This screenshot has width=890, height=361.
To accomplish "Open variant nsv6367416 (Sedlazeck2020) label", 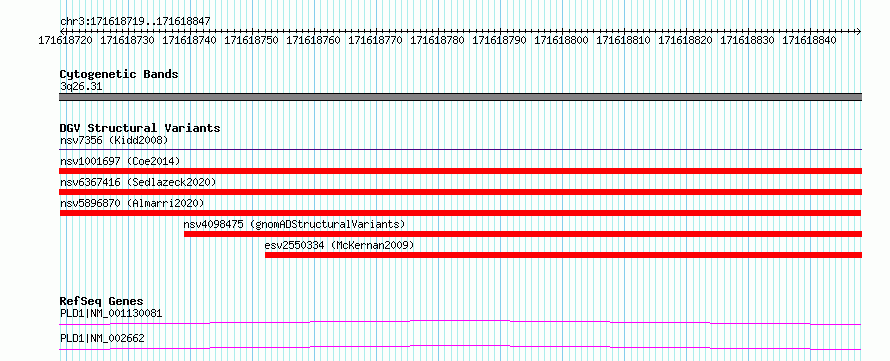I will [x=138, y=182].
